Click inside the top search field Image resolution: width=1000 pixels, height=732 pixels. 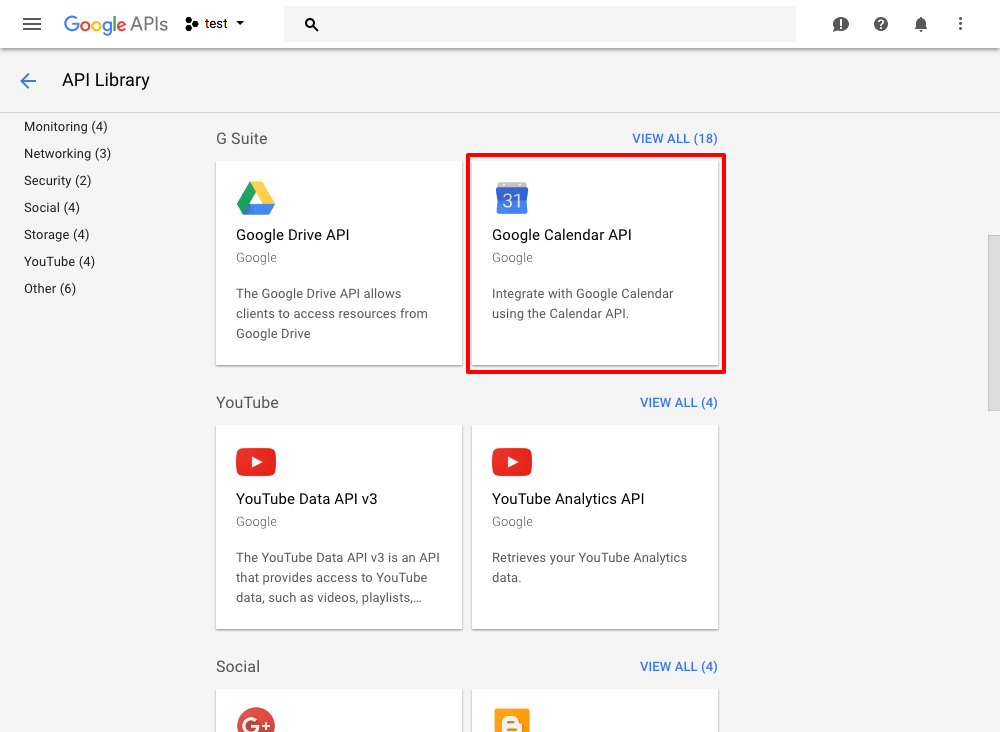coord(550,24)
